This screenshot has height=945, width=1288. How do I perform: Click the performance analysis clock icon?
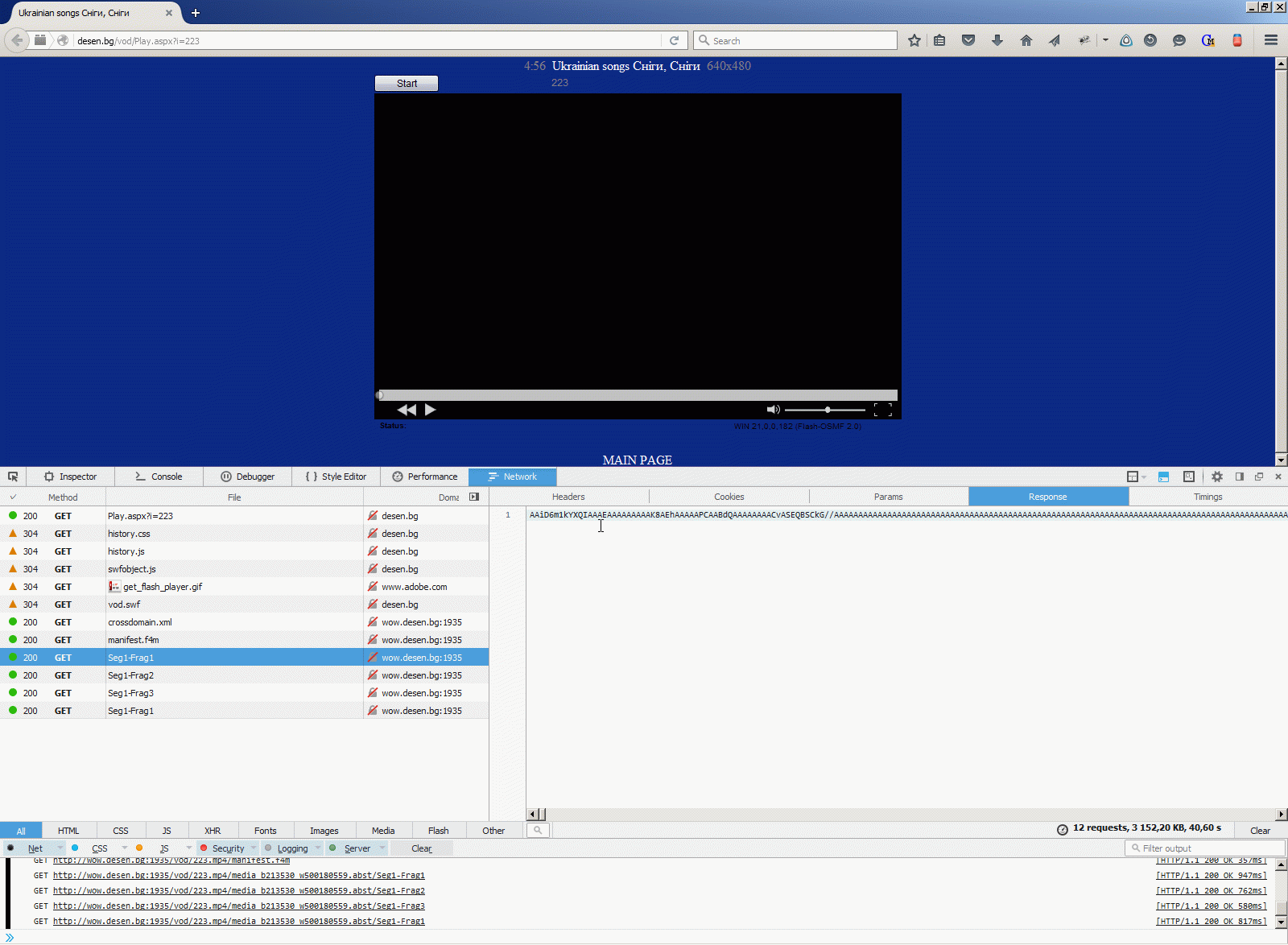1063,829
